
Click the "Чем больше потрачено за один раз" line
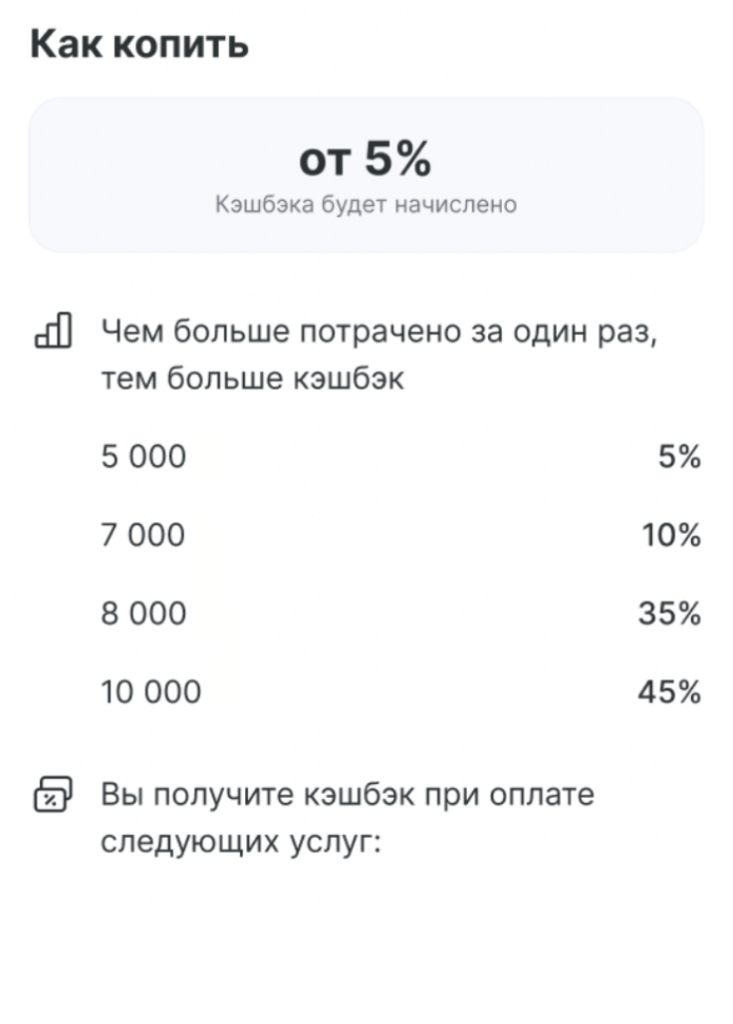pos(379,331)
